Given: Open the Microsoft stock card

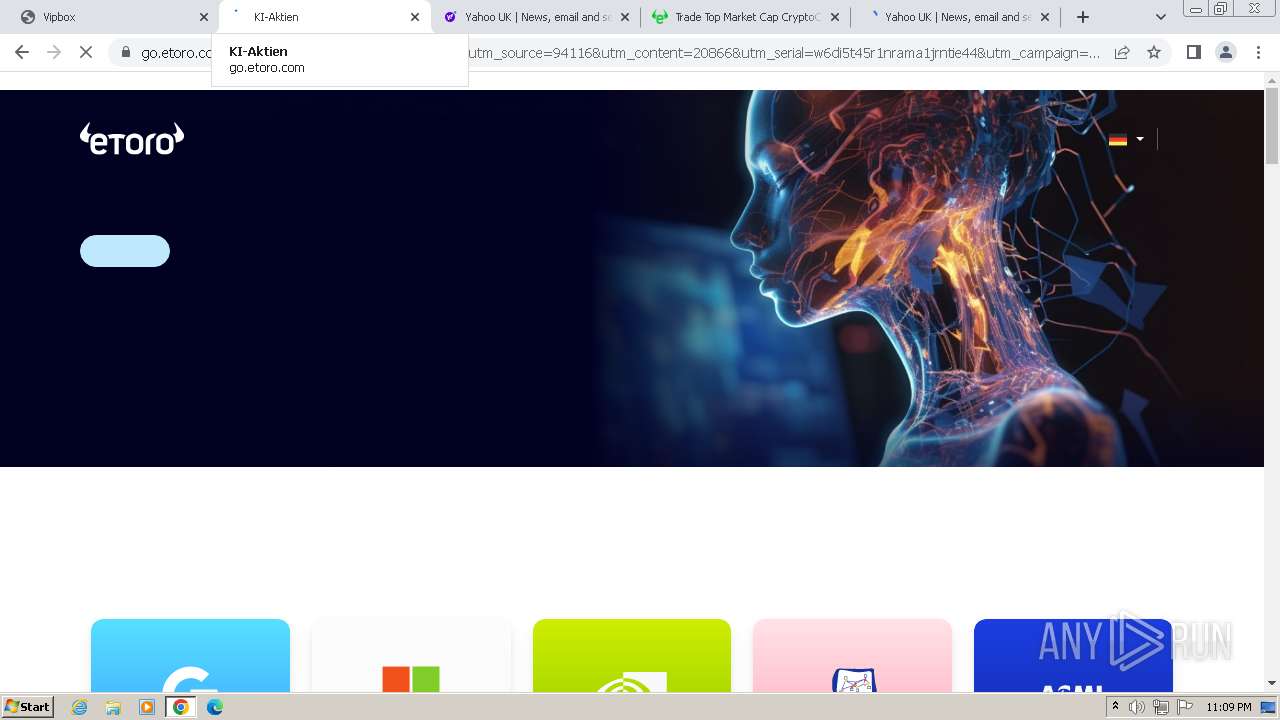Looking at the screenshot, I should 411,655.
